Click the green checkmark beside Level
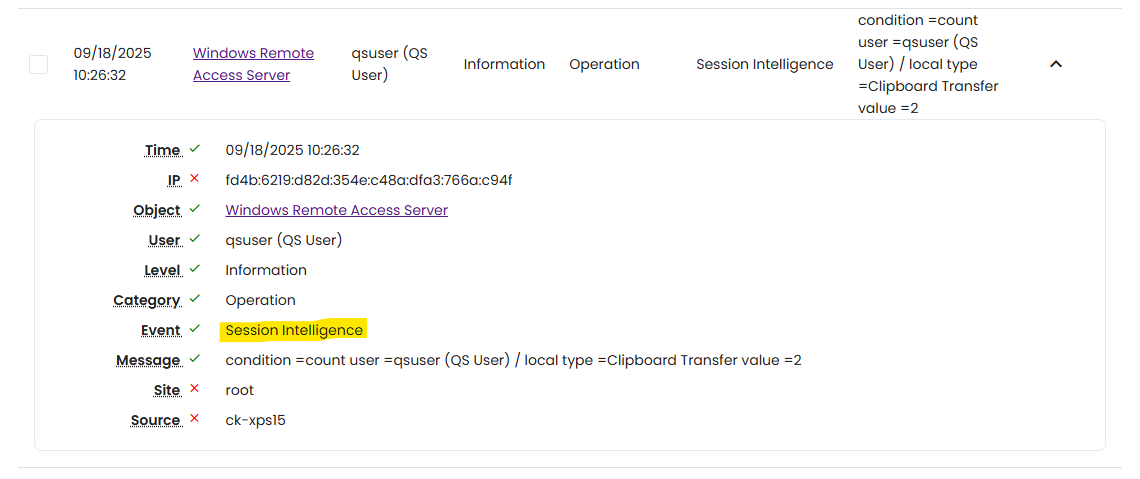Screen dimensions: 1140x479 (195, 269)
